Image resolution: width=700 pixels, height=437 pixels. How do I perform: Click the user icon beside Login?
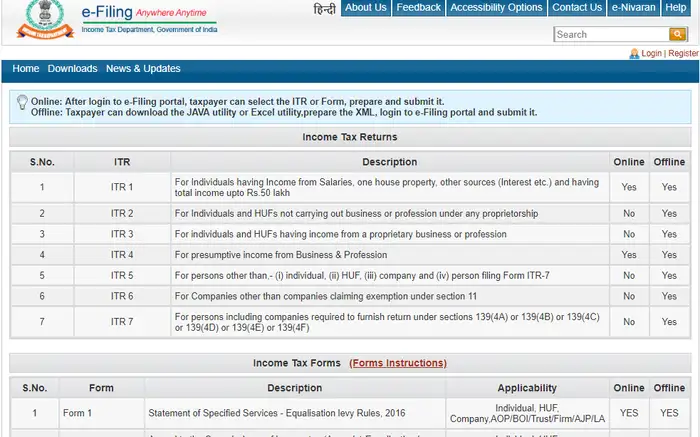click(634, 53)
